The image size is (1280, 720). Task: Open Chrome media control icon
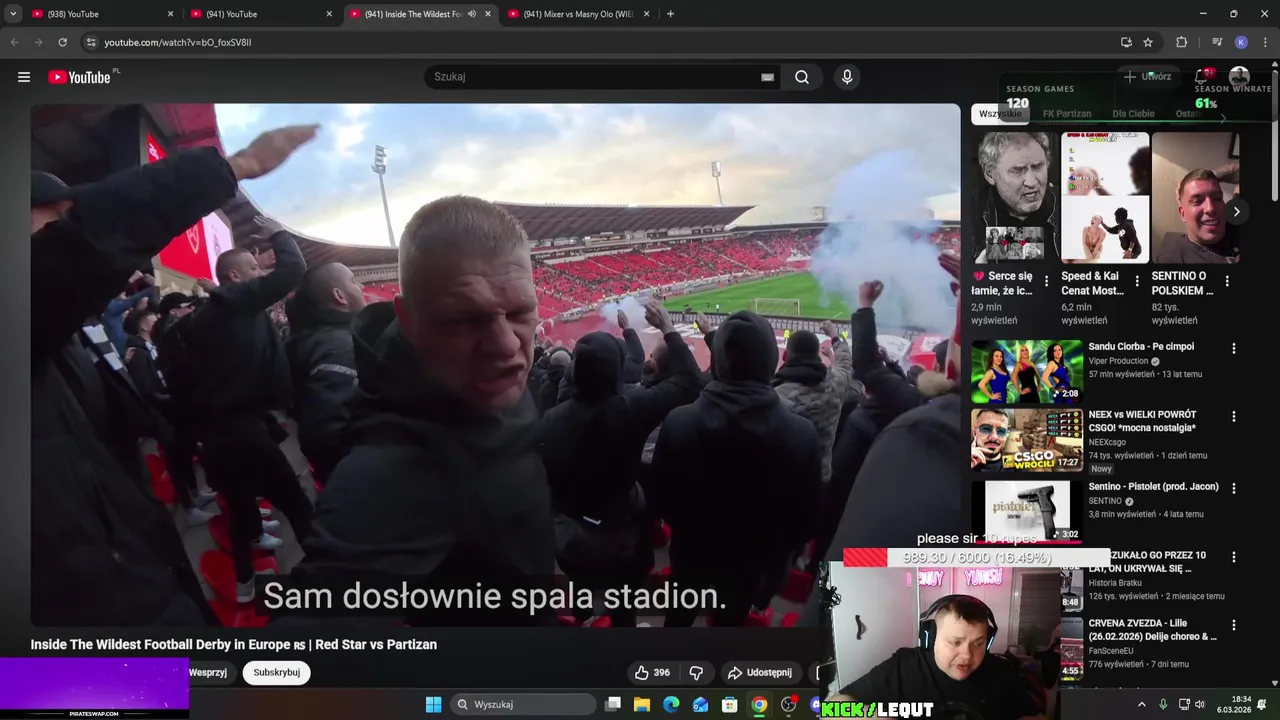point(1217,42)
